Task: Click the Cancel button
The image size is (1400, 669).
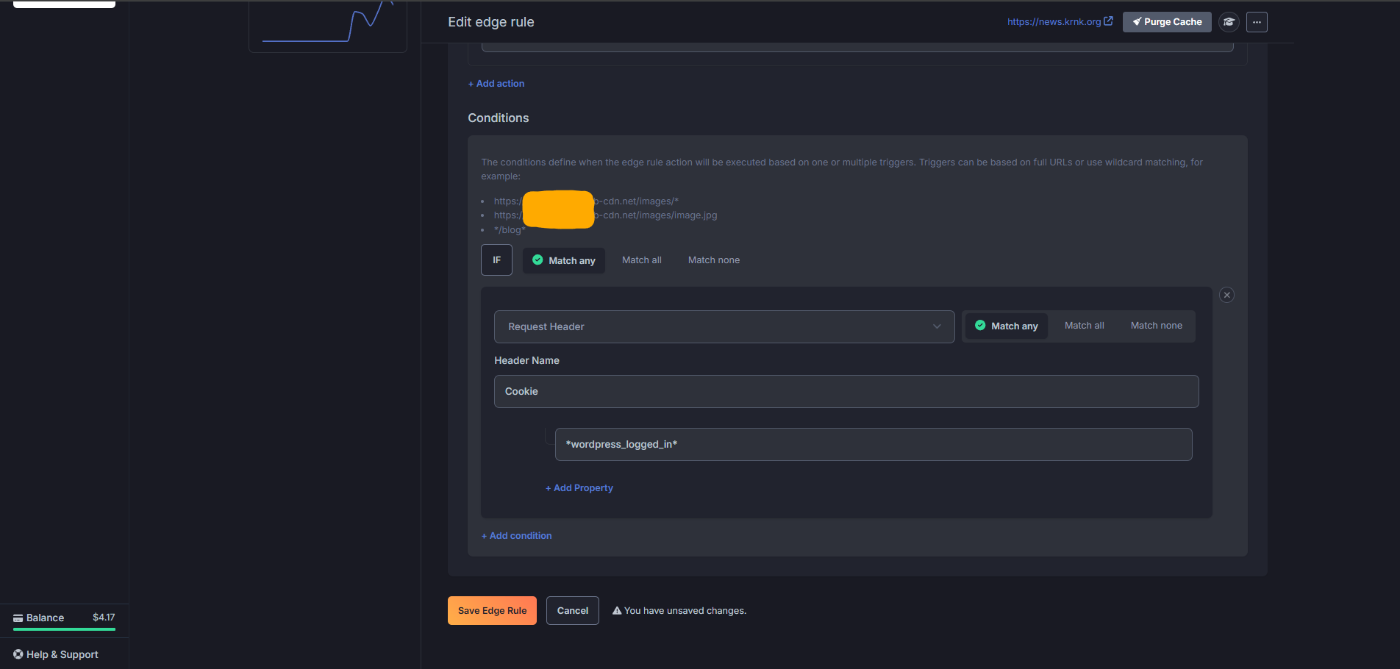Action: pyautogui.click(x=572, y=611)
